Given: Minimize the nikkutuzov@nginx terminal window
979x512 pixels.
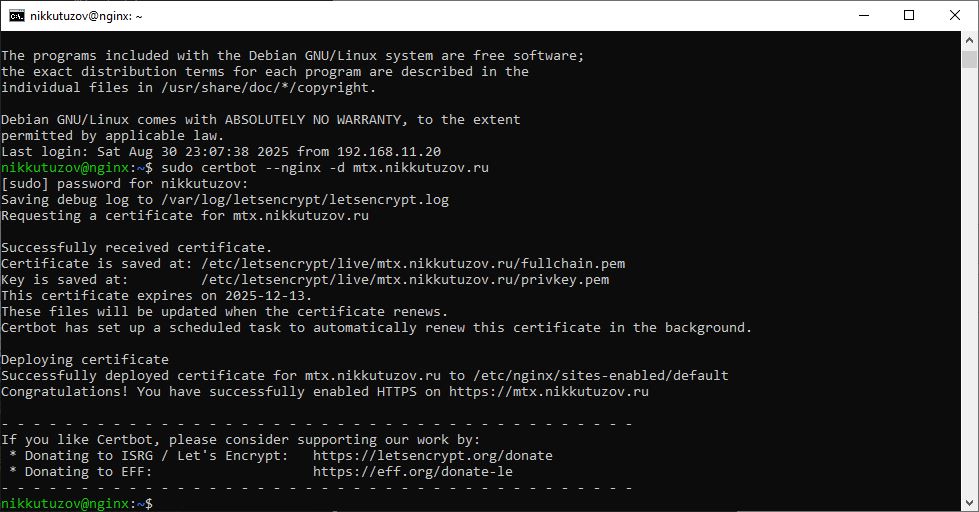Looking at the screenshot, I should coord(864,16).
